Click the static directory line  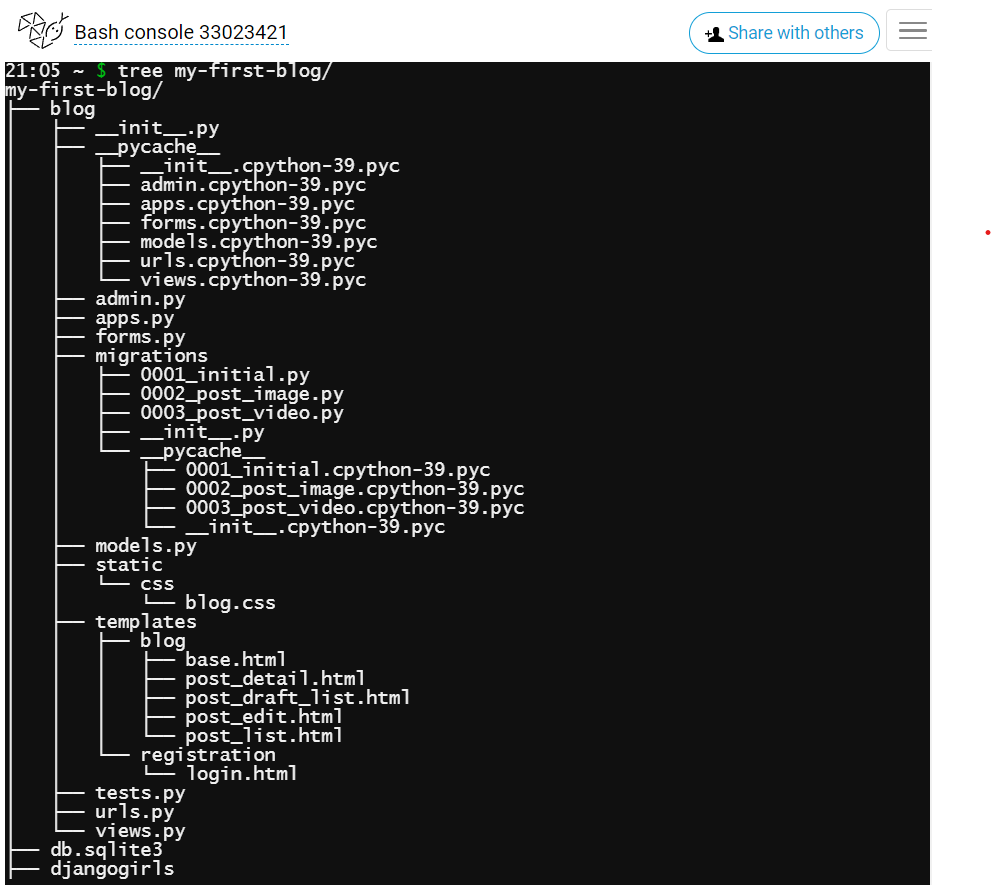[x=129, y=565]
